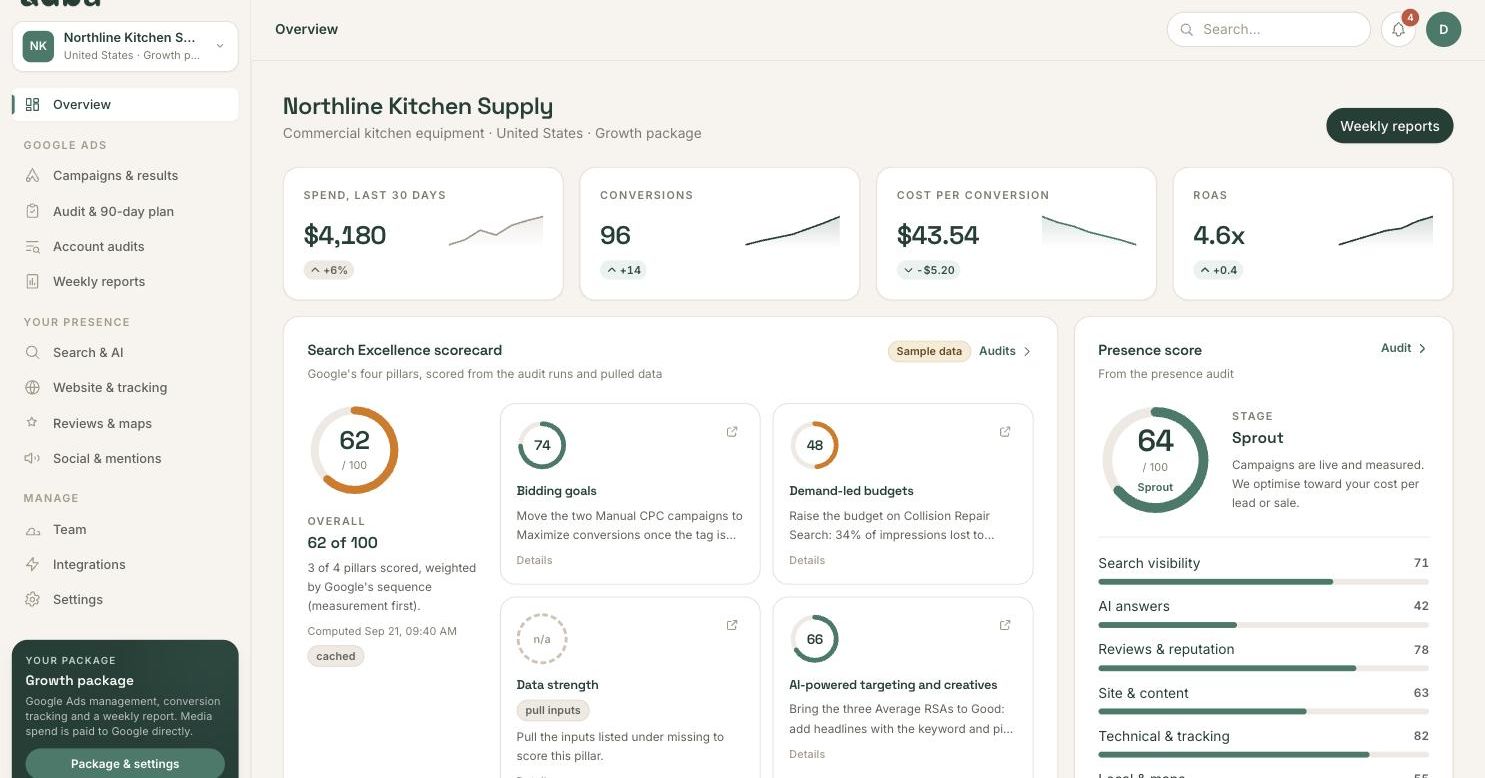
Task: Open Team management page
Action: (125, 529)
